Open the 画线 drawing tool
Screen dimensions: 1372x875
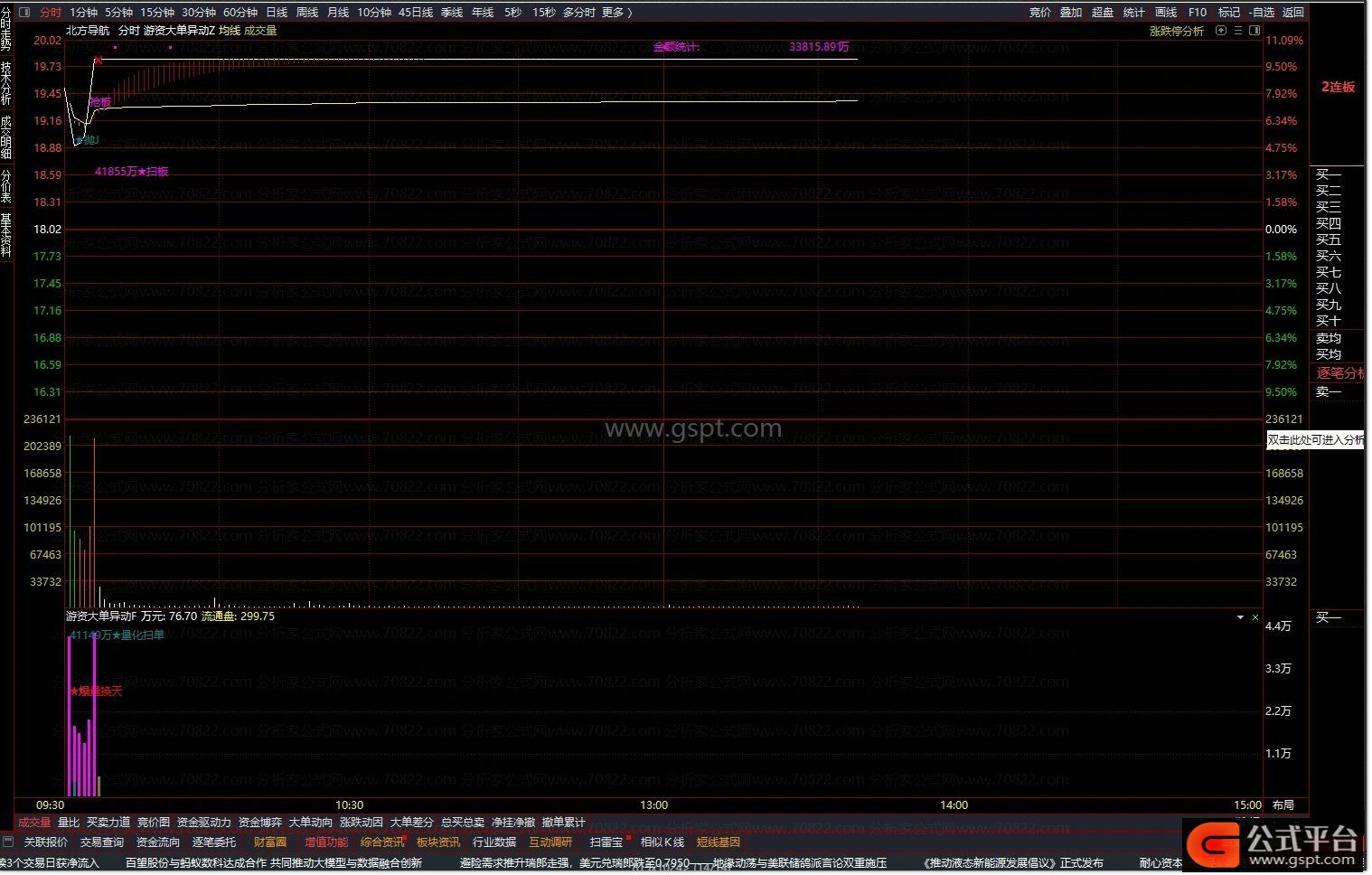pos(1166,12)
